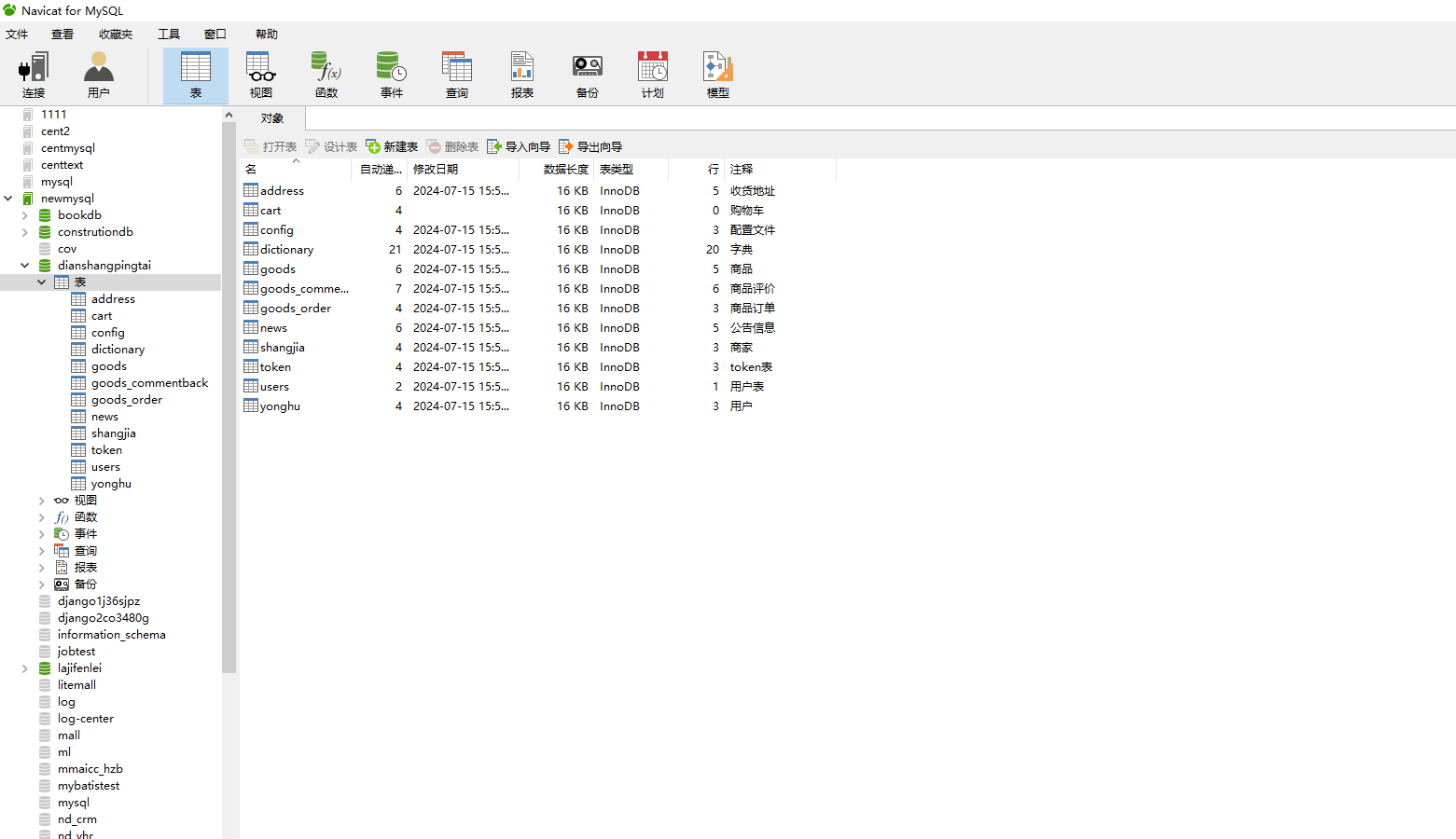
Task: Click the 导出向导 export wizard button
Action: click(x=590, y=146)
